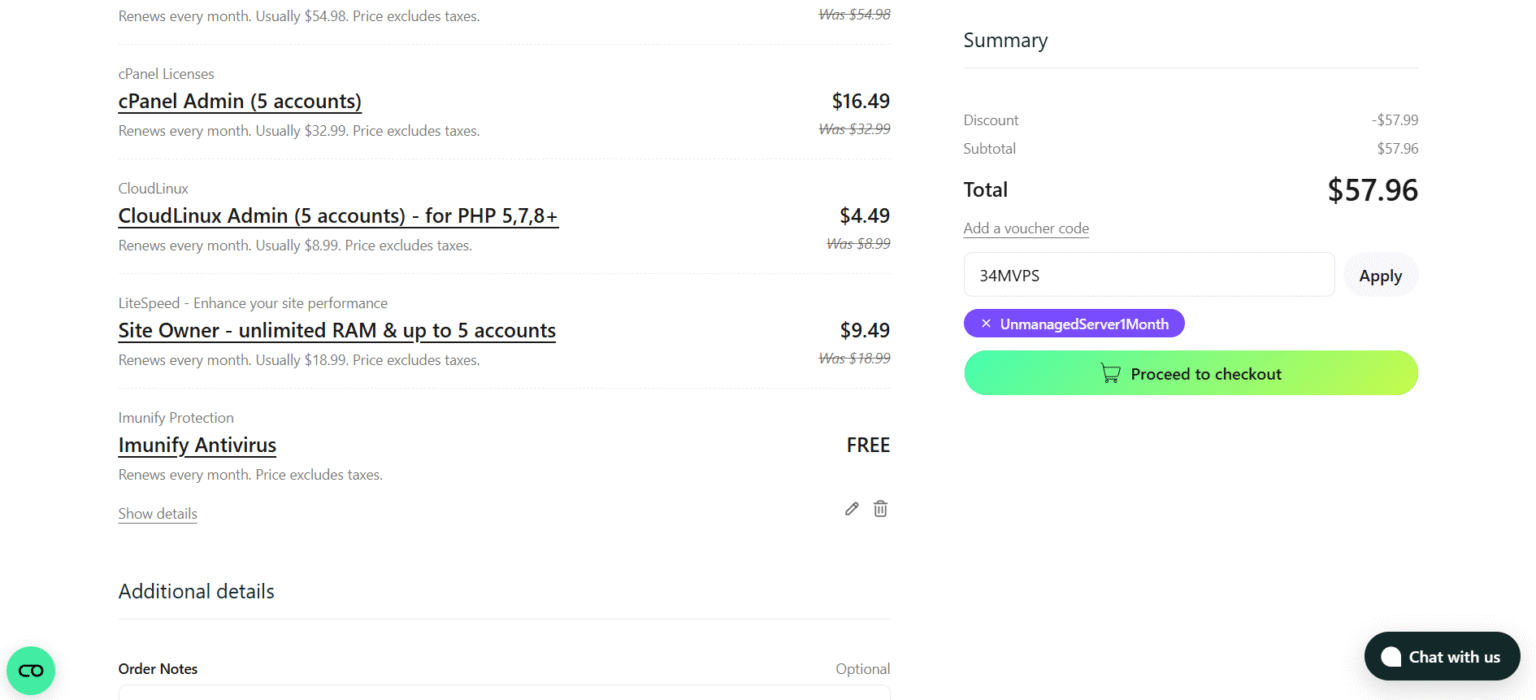The image size is (1536, 700).
Task: Click the $57.96 total amount
Action: [1372, 190]
